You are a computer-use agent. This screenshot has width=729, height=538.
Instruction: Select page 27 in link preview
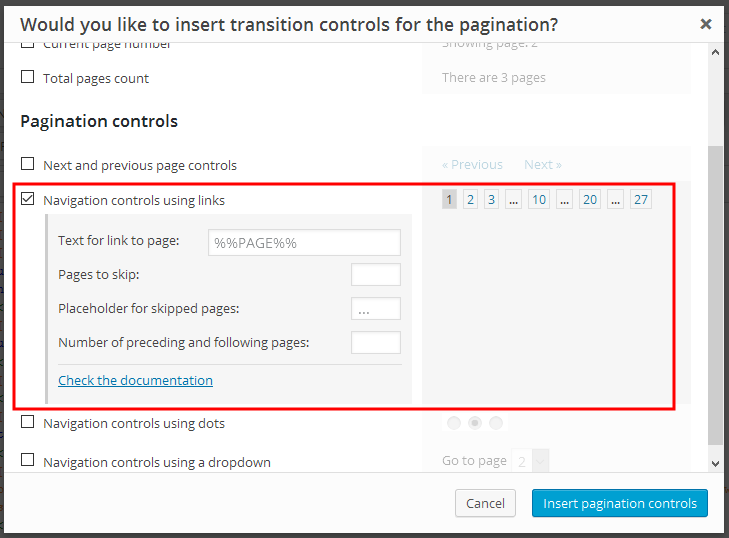(x=641, y=199)
